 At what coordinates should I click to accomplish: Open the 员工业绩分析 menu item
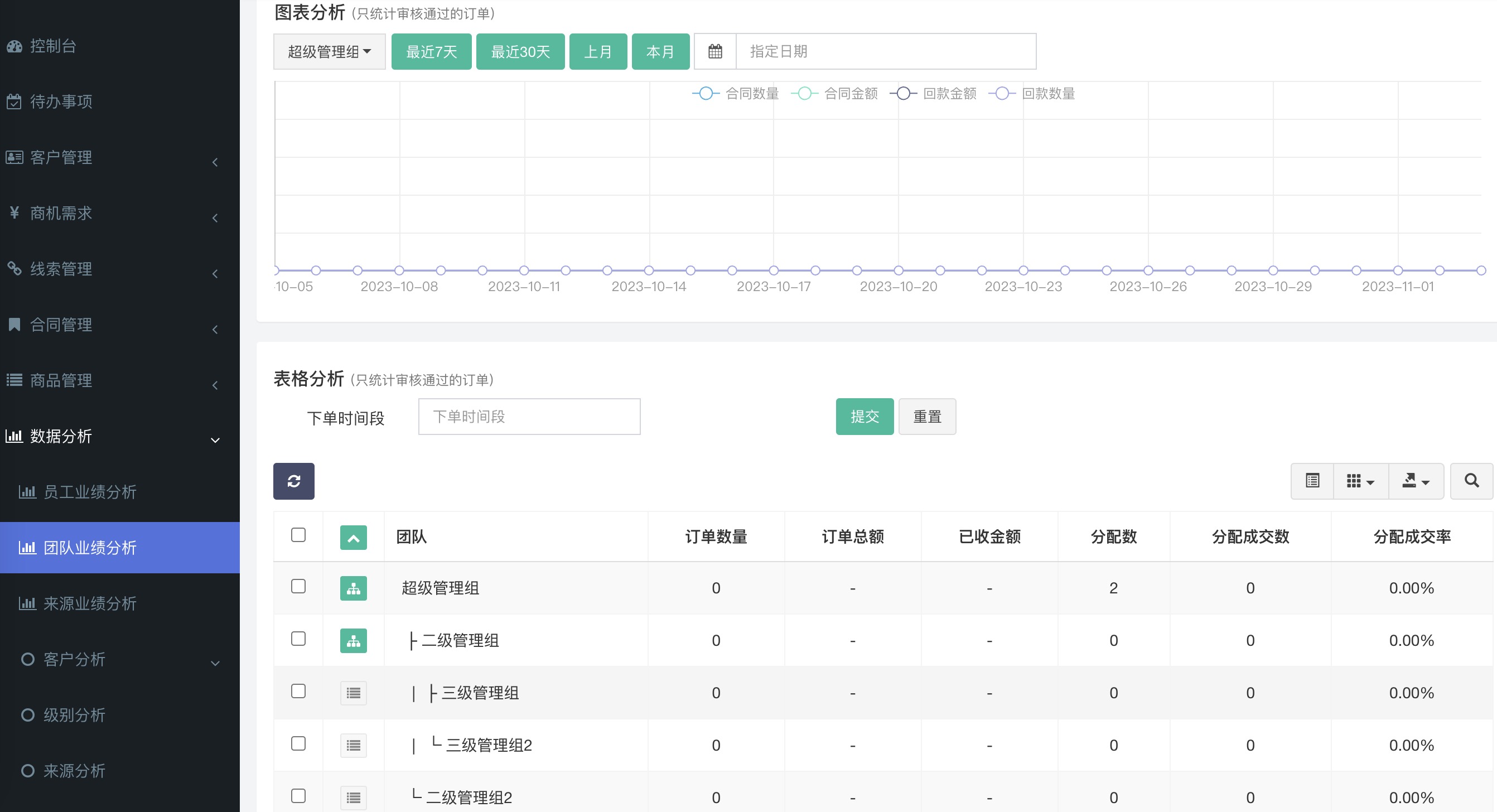pos(120,492)
